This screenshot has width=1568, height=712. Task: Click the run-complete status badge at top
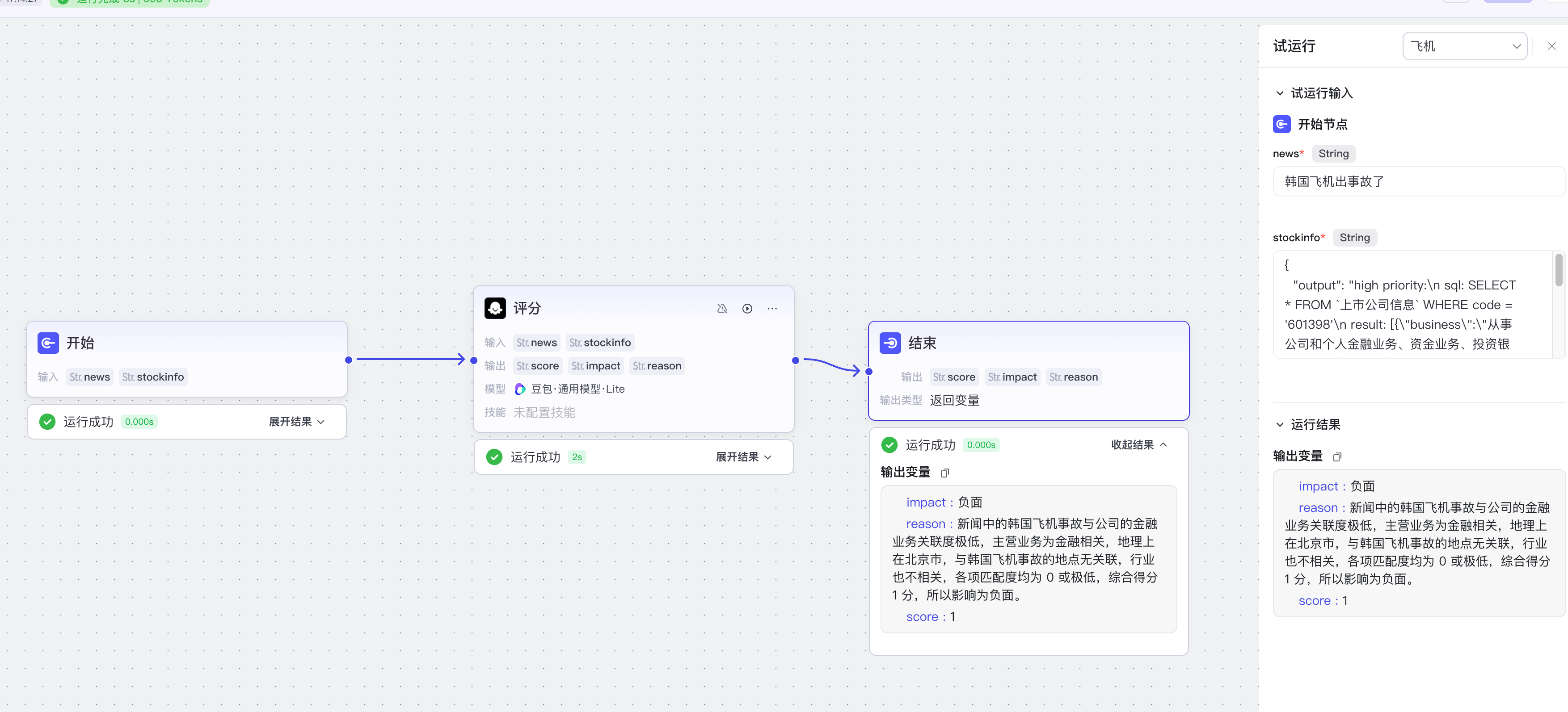(x=129, y=2)
